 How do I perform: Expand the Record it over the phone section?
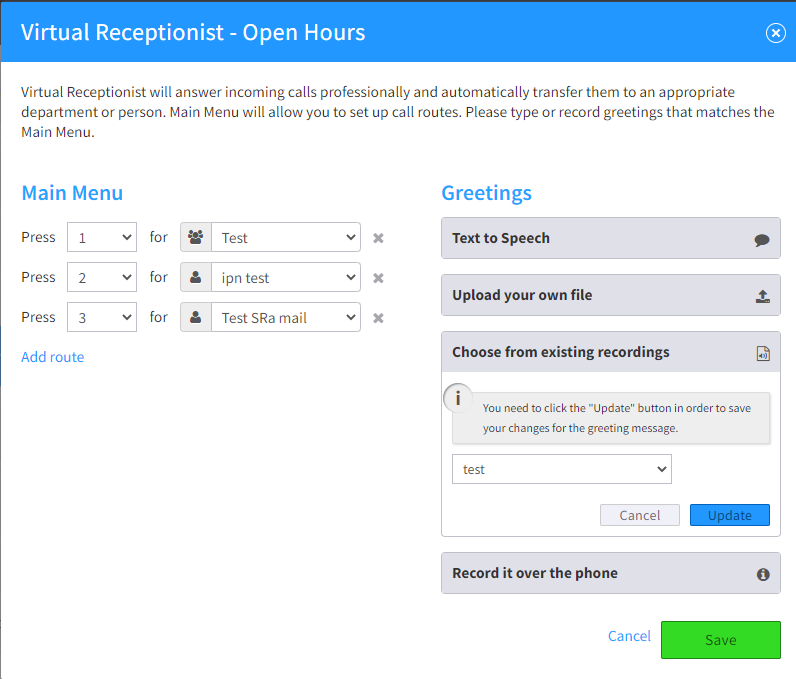(611, 573)
